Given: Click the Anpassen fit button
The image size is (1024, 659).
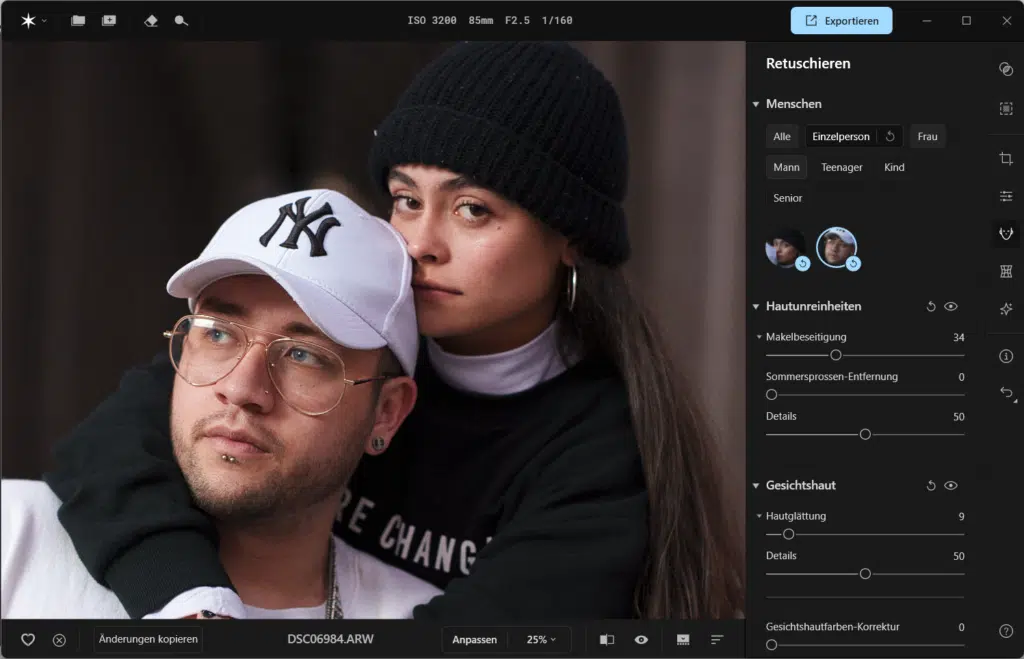Looking at the screenshot, I should point(474,639).
